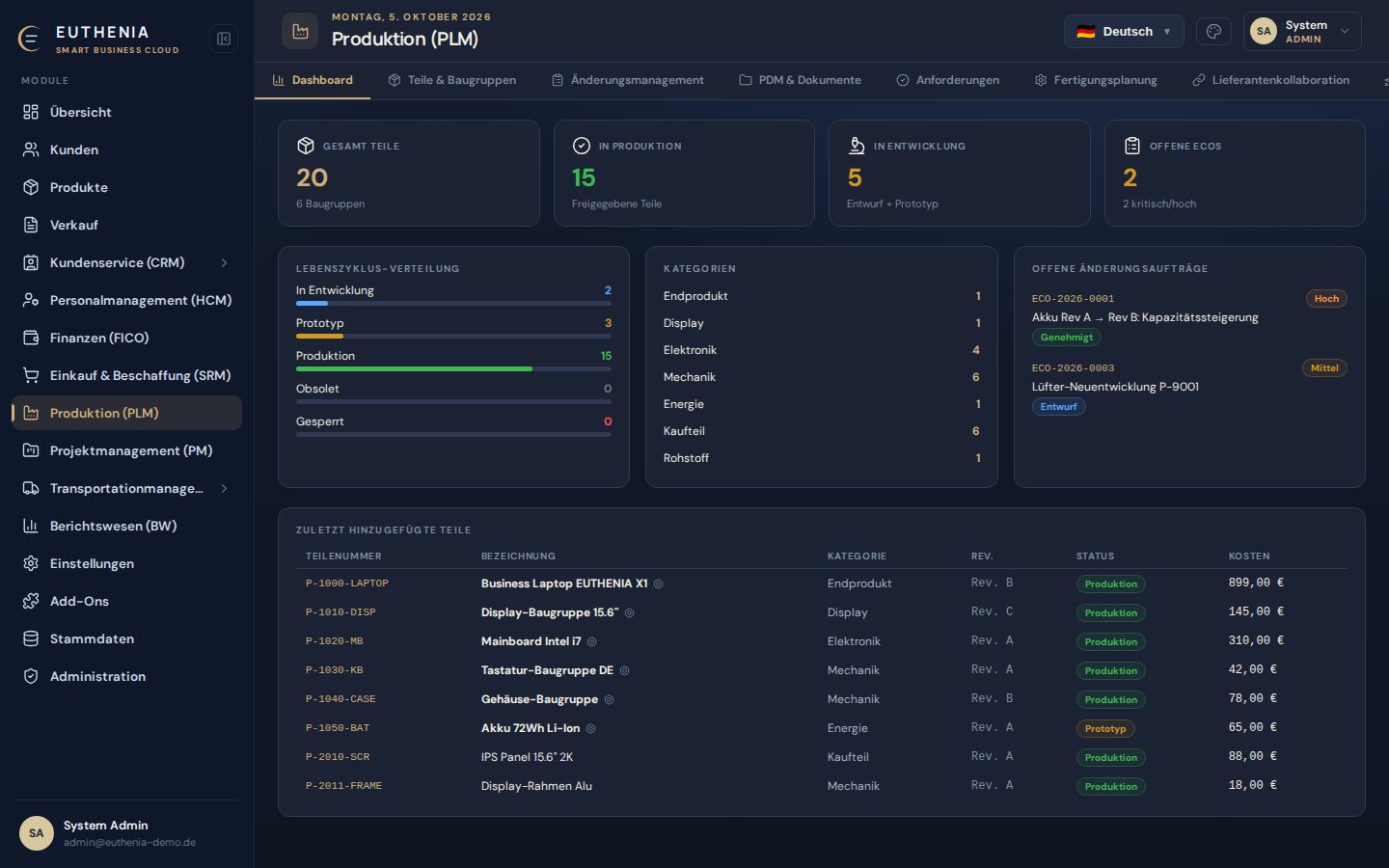Click the Gehäuse-Baugruppe part name
The width and height of the screenshot is (1389, 868).
tap(539, 699)
